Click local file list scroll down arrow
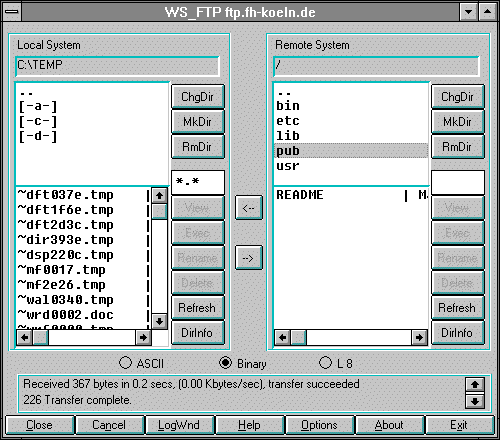Image resolution: width=500 pixels, height=440 pixels. 159,321
